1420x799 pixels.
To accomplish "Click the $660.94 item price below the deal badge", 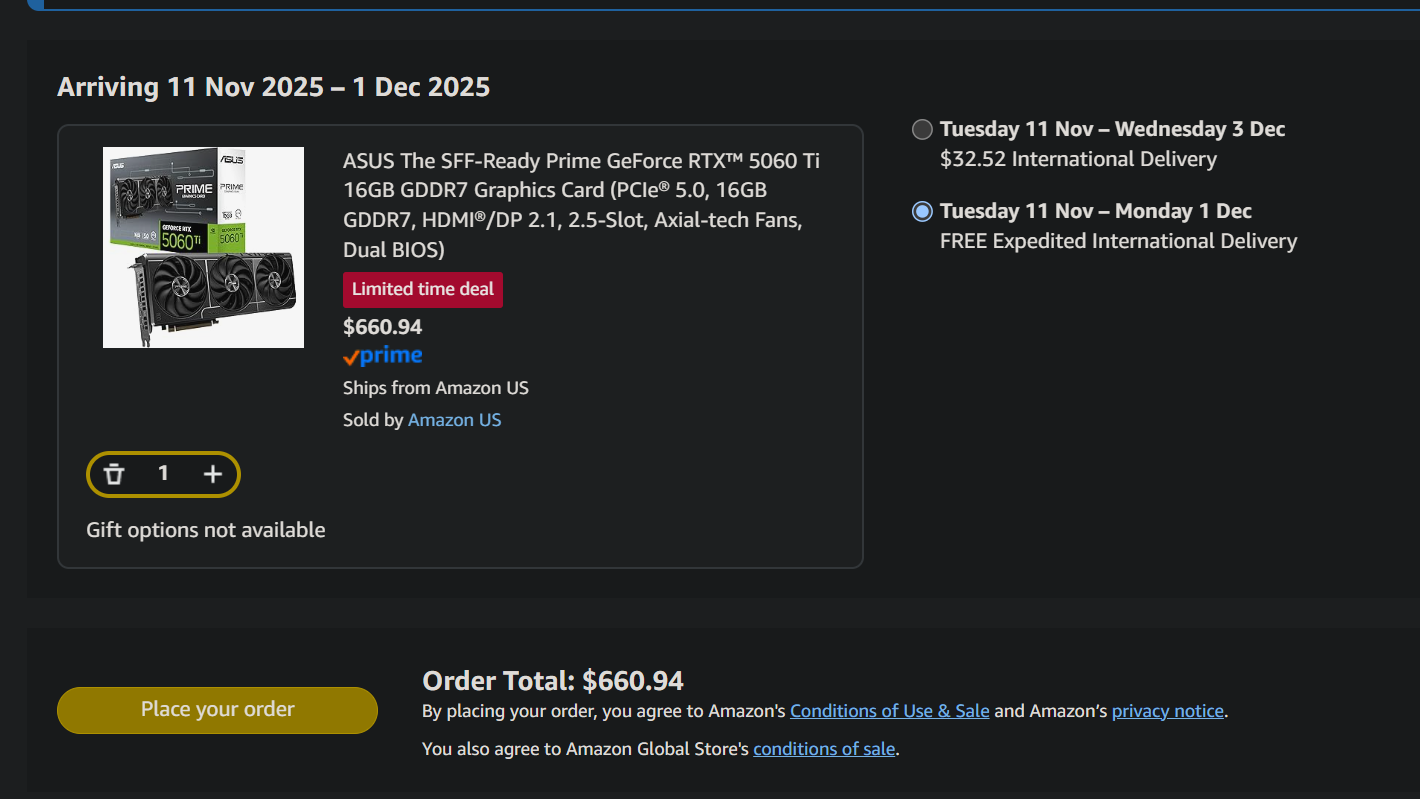I will [x=382, y=327].
